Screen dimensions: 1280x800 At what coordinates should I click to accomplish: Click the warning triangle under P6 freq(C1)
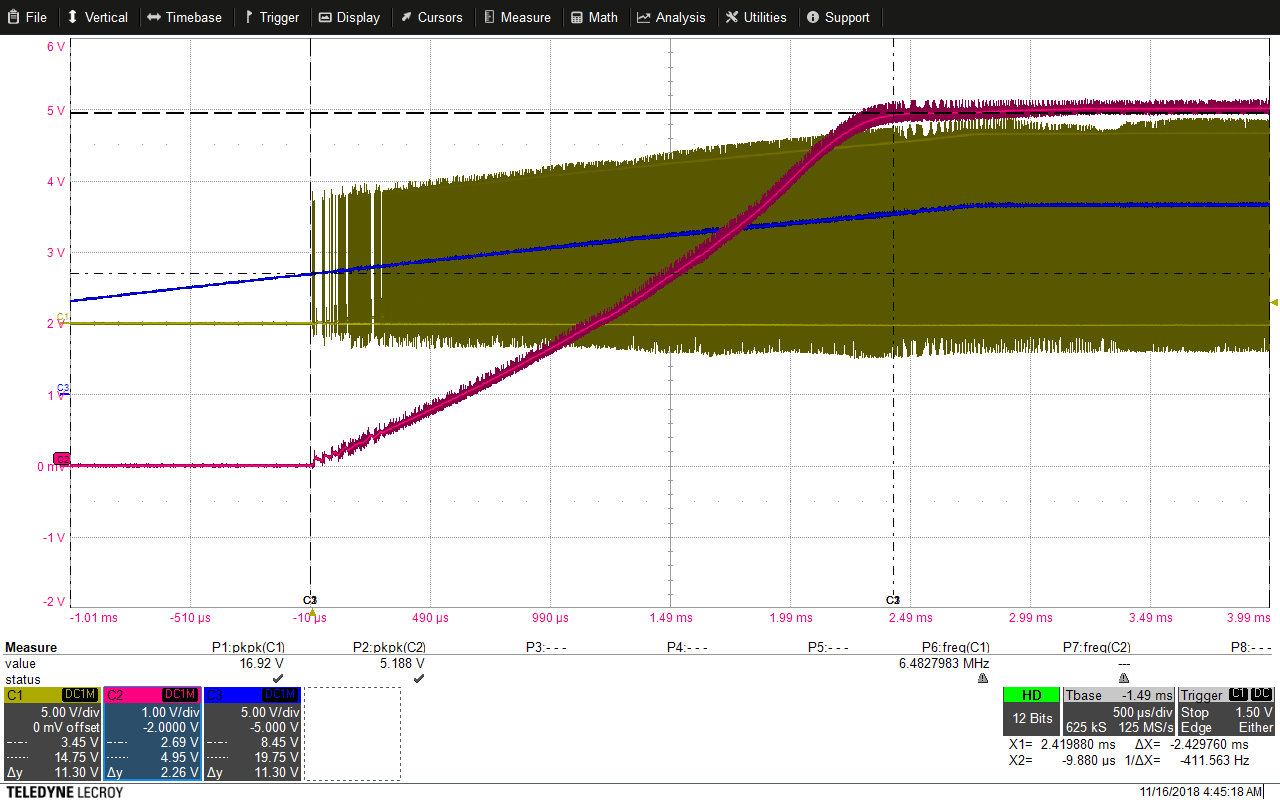coord(983,678)
